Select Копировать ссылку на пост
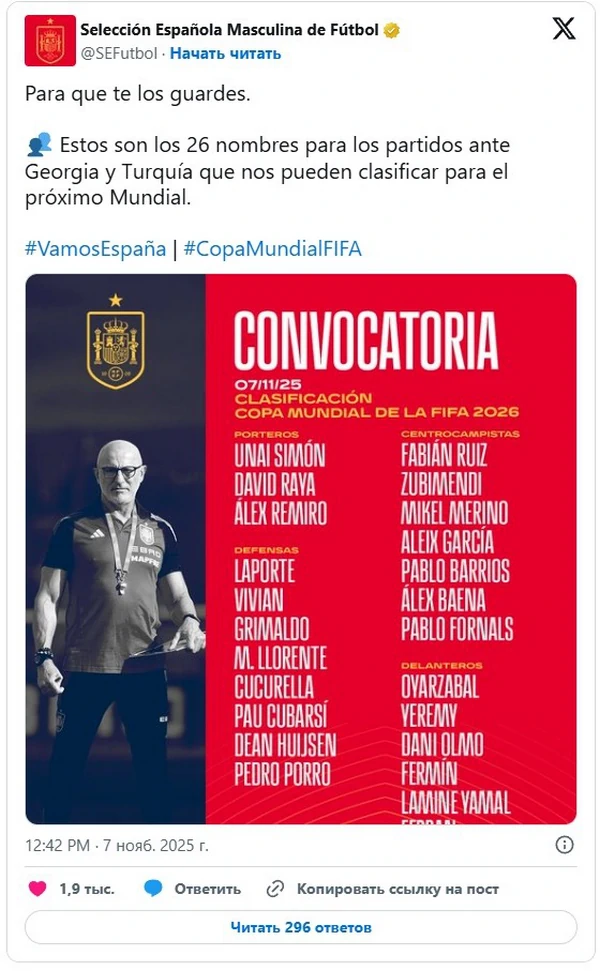 (397, 888)
